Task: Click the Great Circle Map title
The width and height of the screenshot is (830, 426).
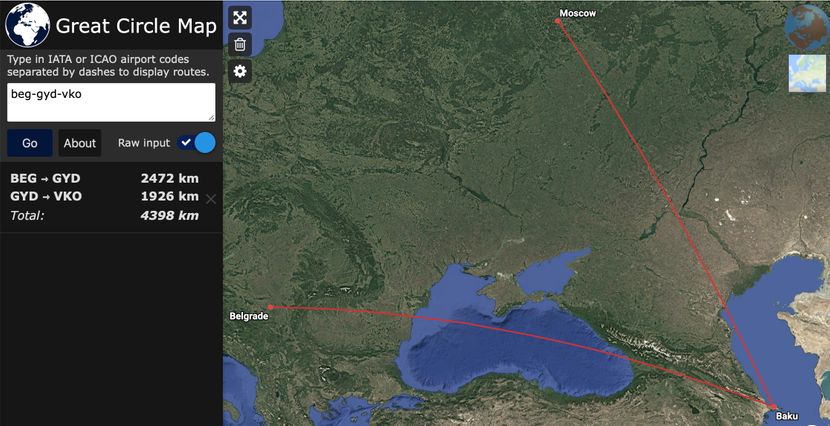Action: point(136,26)
